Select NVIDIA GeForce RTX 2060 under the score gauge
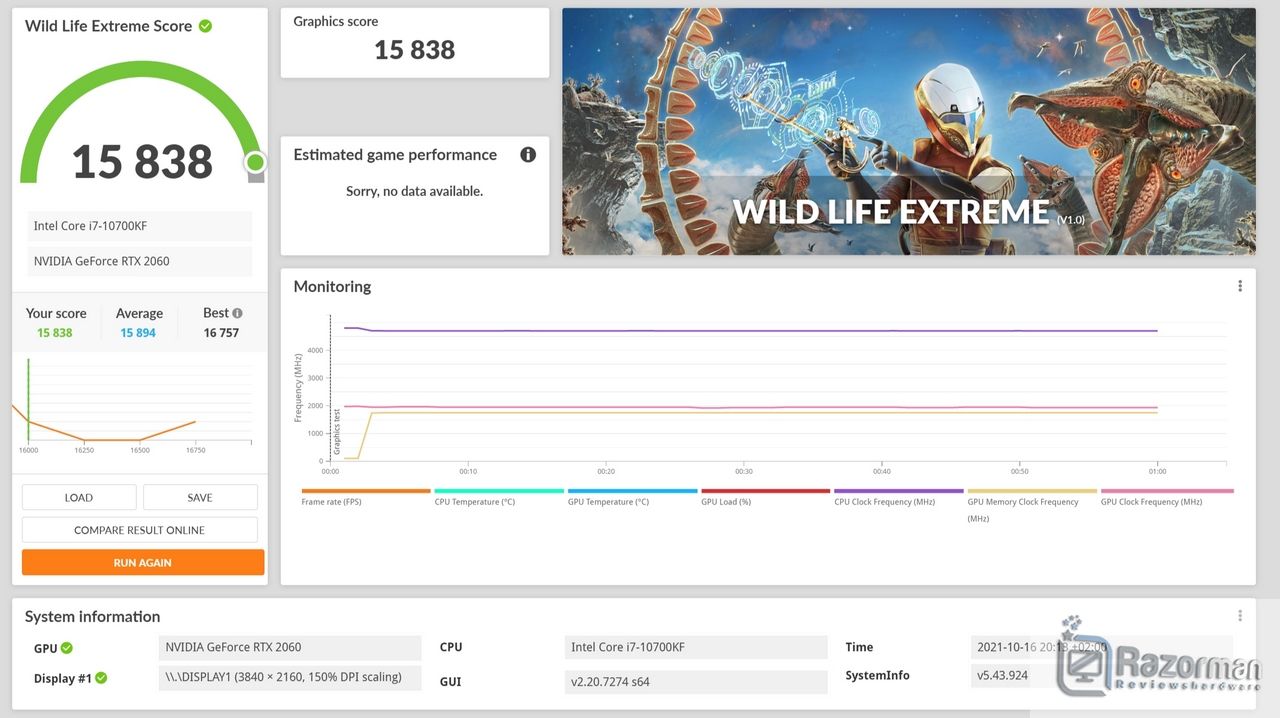The height and width of the screenshot is (718, 1280). (x=139, y=261)
